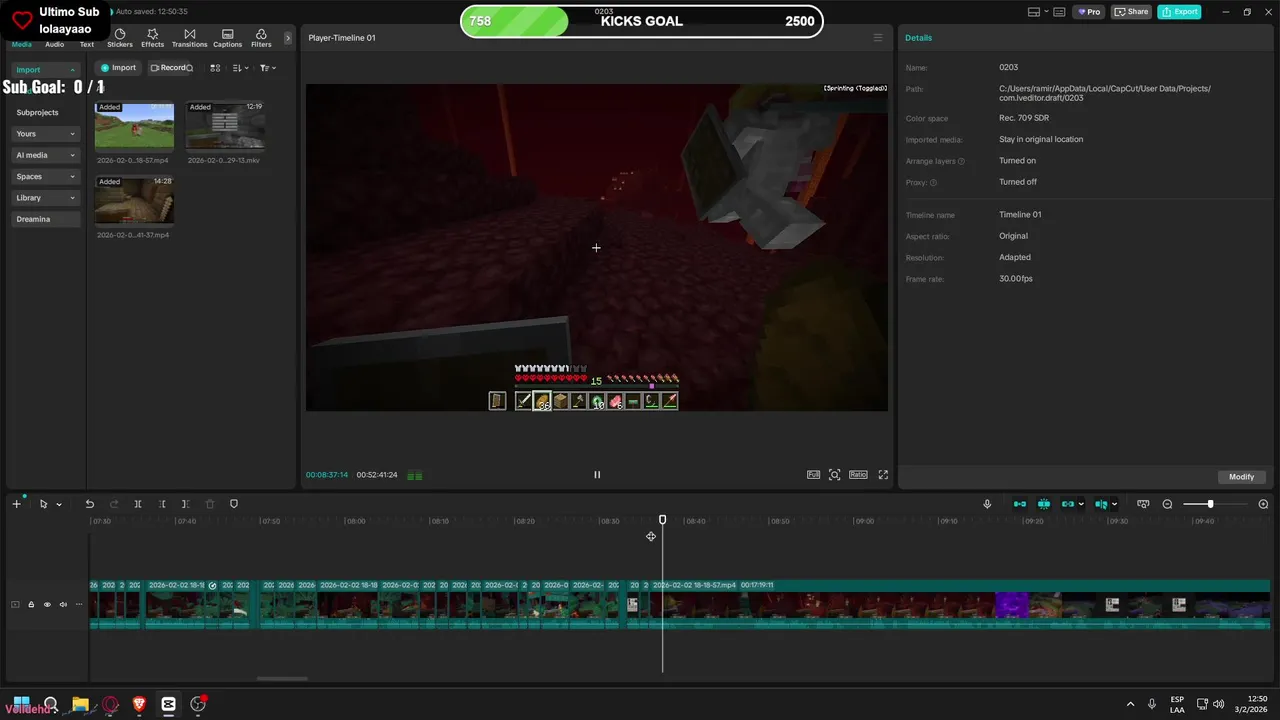Record voiceover with the microphone icon

[987, 504]
